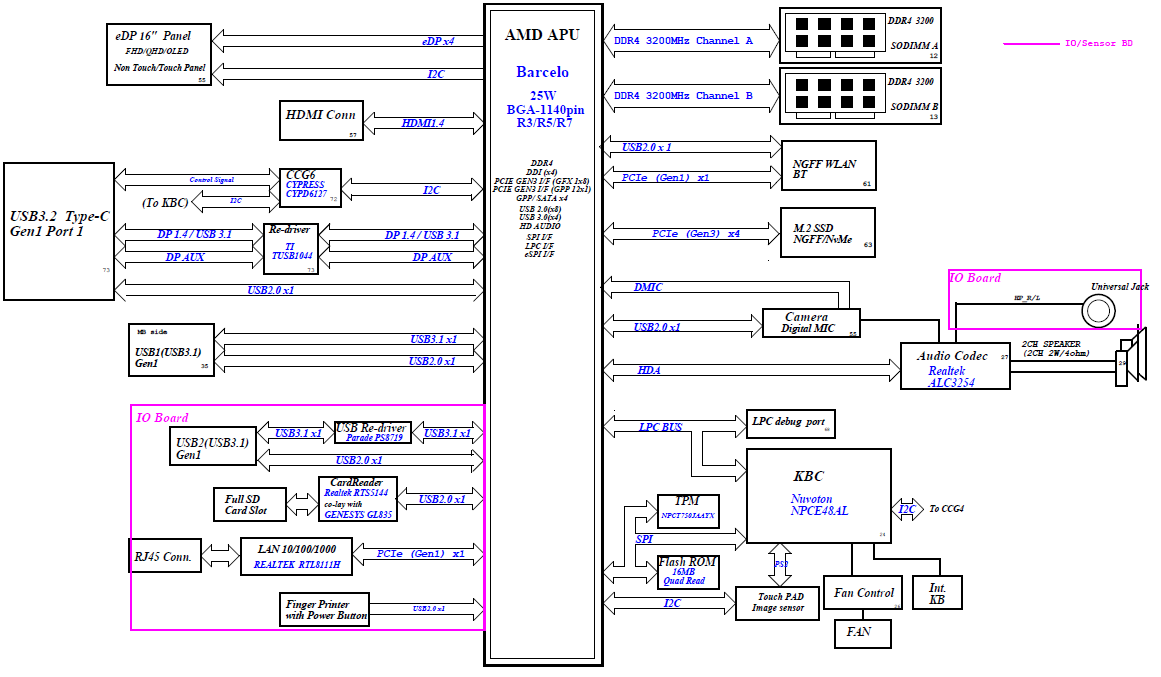Click the LAN Realtek RTL8111H block
The height and width of the screenshot is (677, 1161).
coord(297,556)
